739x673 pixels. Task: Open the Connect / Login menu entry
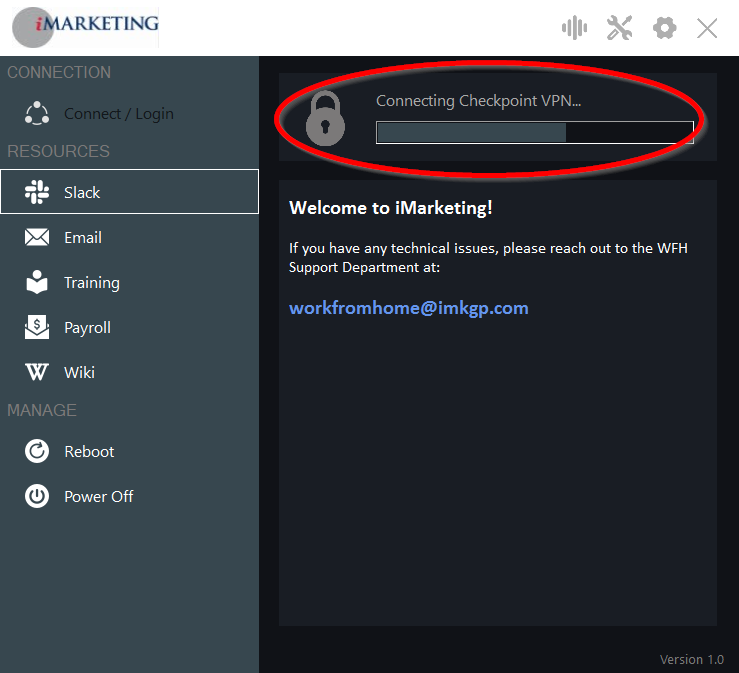click(118, 113)
